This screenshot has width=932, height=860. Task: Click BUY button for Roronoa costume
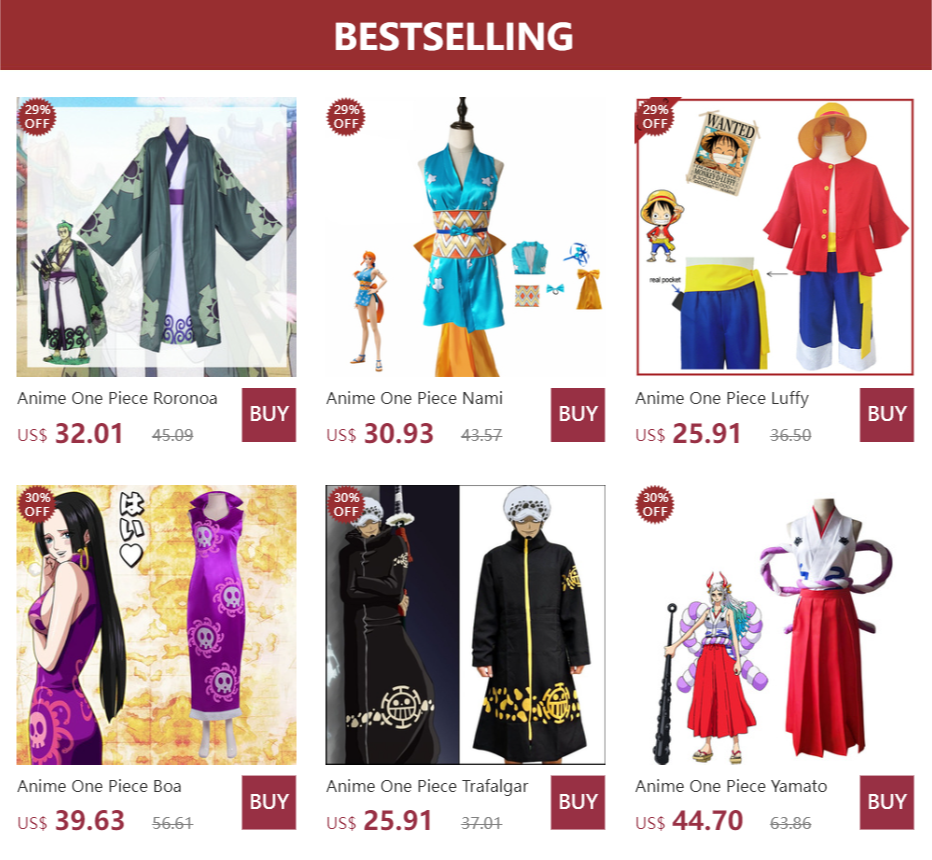pyautogui.click(x=269, y=415)
